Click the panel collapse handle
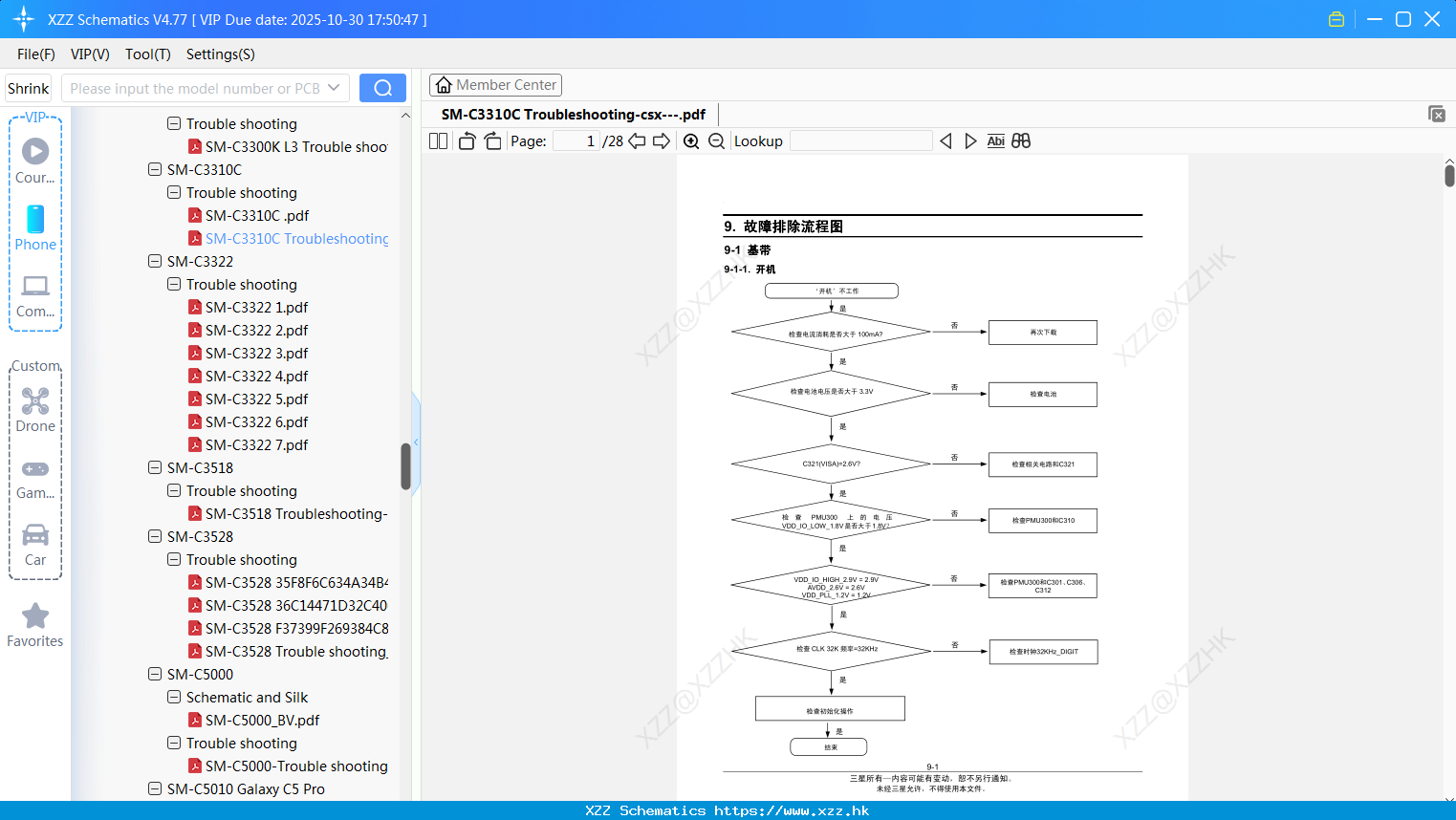Viewport: 1456px width, 820px height. coord(416,442)
